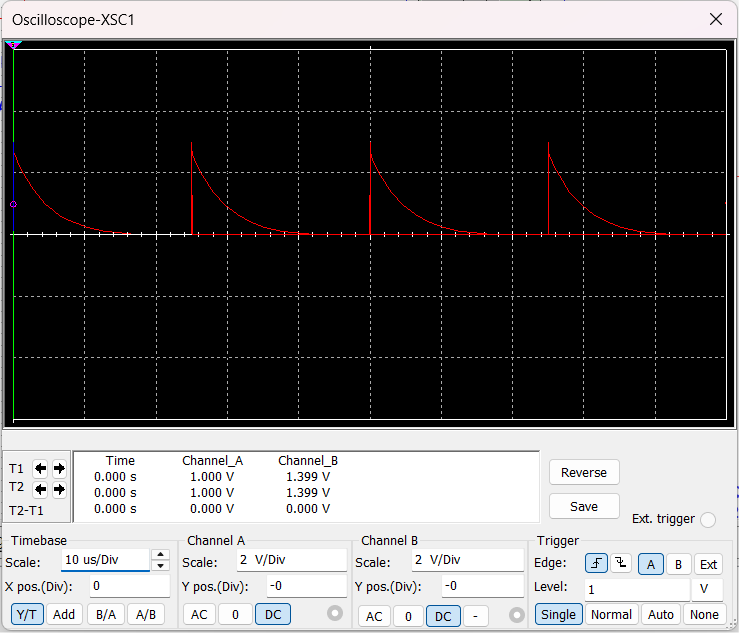739x633 pixels.
Task: Edit the trigger Level value field
Action: (x=637, y=589)
